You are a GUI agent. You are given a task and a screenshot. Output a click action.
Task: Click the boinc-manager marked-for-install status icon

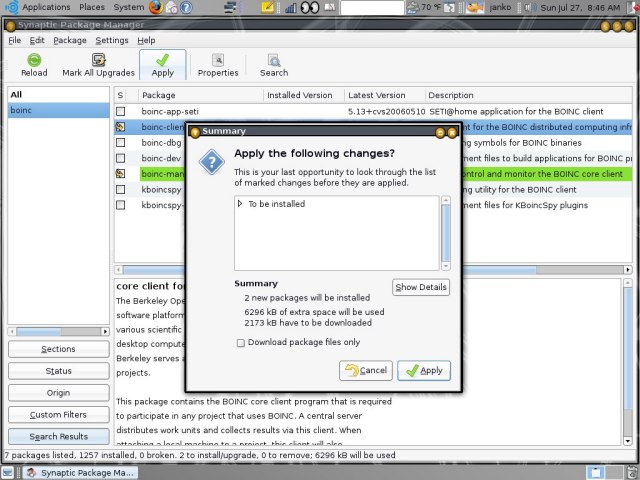tap(120, 173)
